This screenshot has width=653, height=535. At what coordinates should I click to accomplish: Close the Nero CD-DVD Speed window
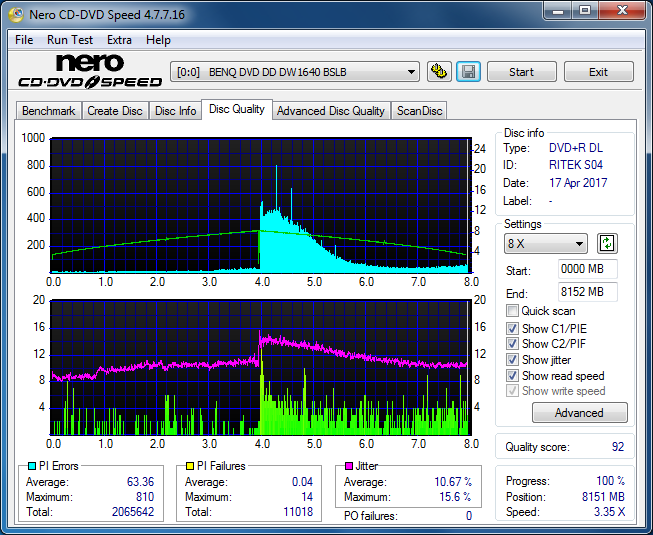point(622,10)
